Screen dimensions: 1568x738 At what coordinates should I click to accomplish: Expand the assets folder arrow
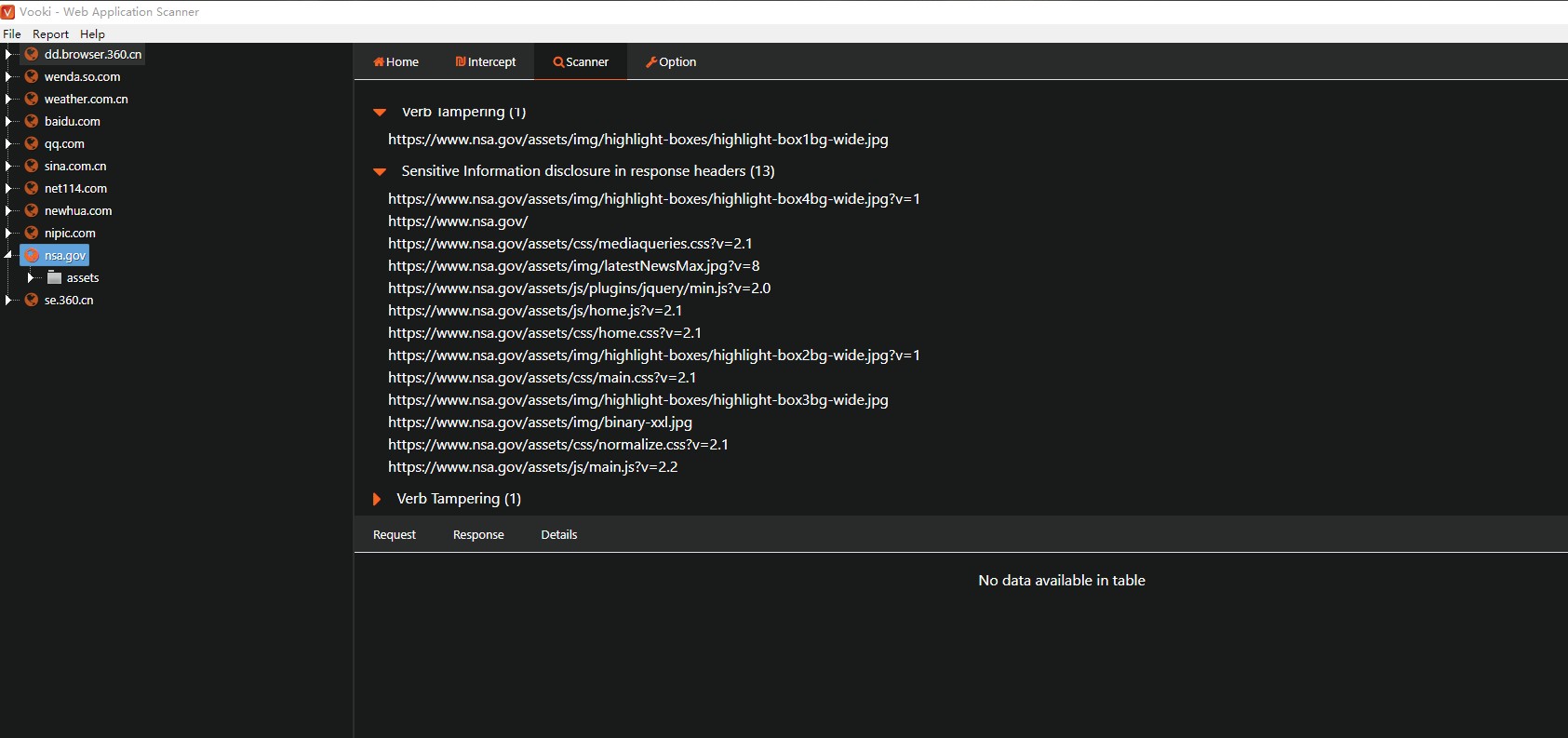(x=31, y=277)
